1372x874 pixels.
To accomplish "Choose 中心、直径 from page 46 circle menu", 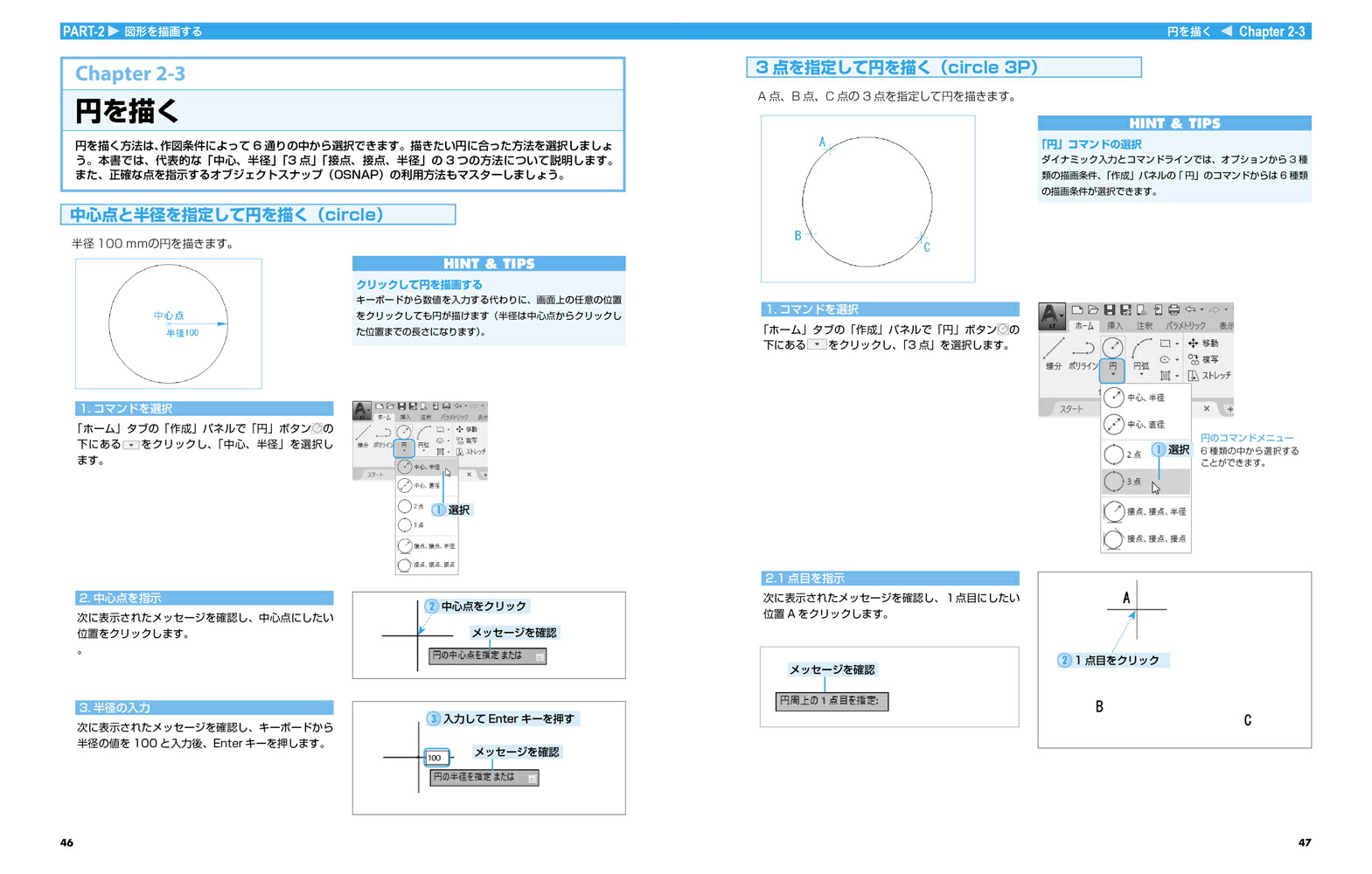I will coord(427,485).
